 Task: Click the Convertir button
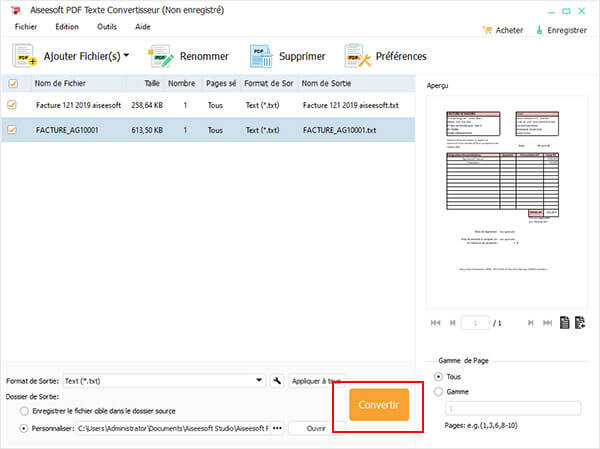click(379, 405)
